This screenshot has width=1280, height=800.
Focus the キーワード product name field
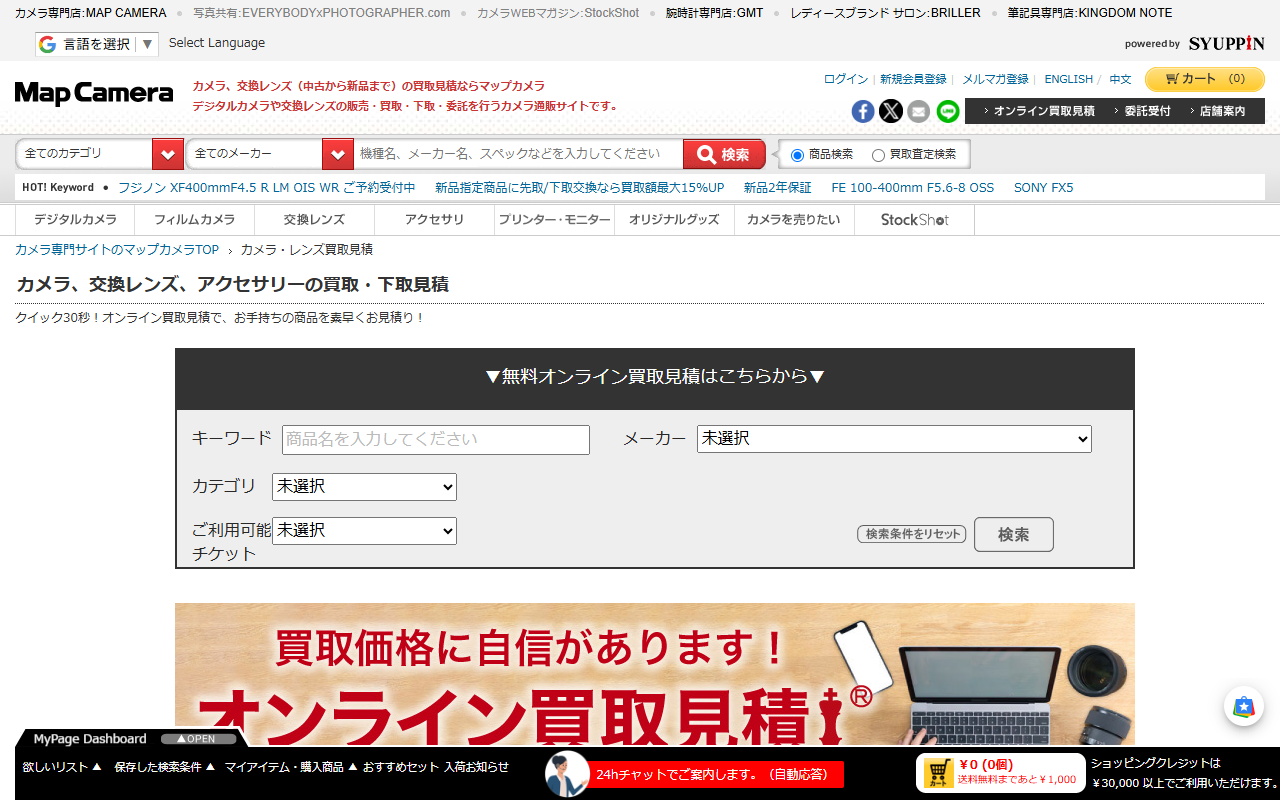(x=436, y=440)
